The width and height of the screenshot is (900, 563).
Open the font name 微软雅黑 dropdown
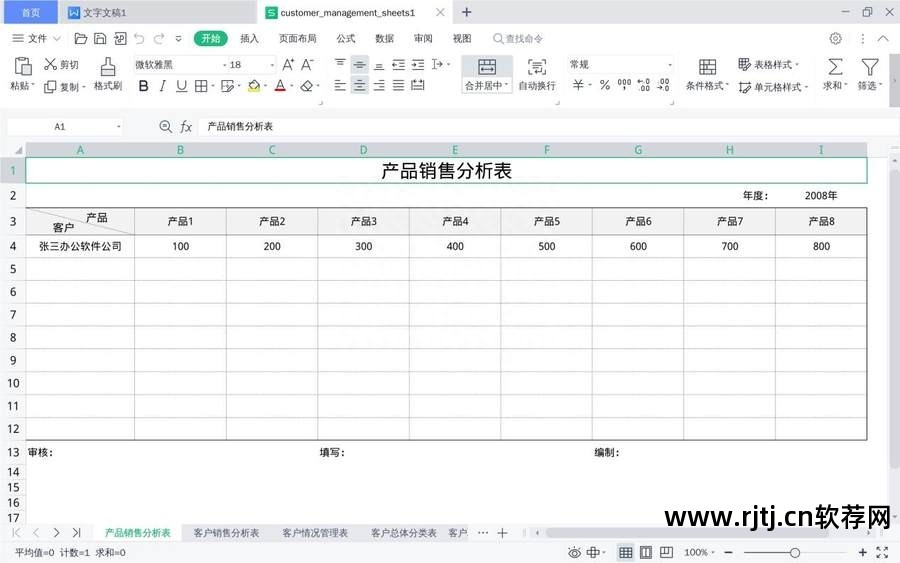tap(224, 65)
